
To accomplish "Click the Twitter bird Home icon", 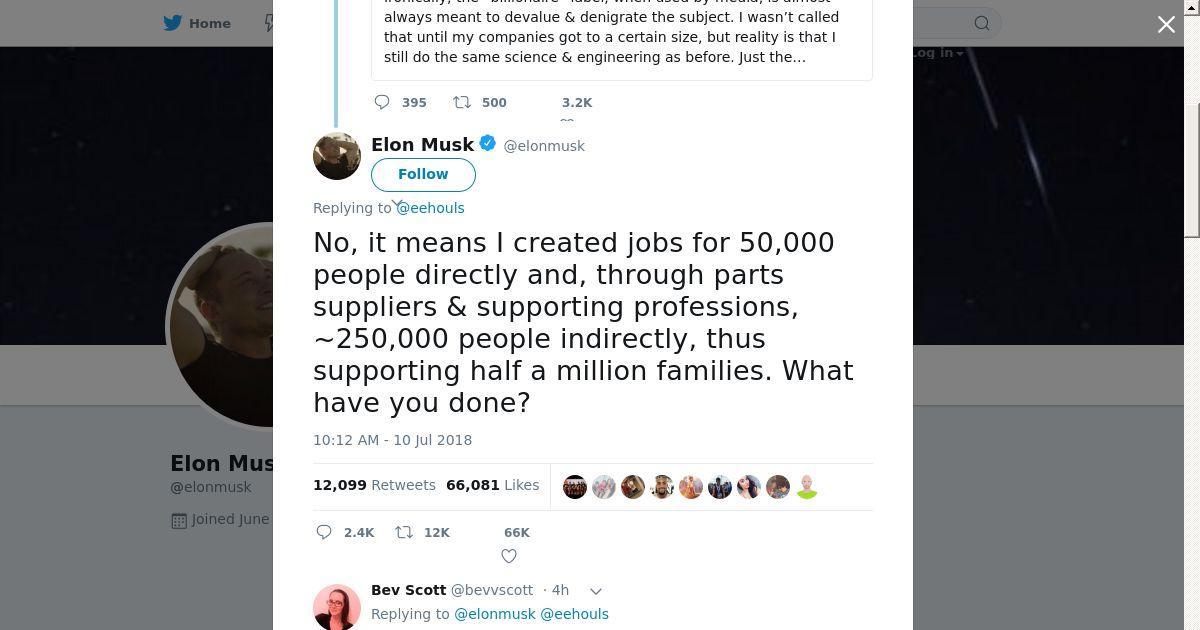I will (173, 23).
